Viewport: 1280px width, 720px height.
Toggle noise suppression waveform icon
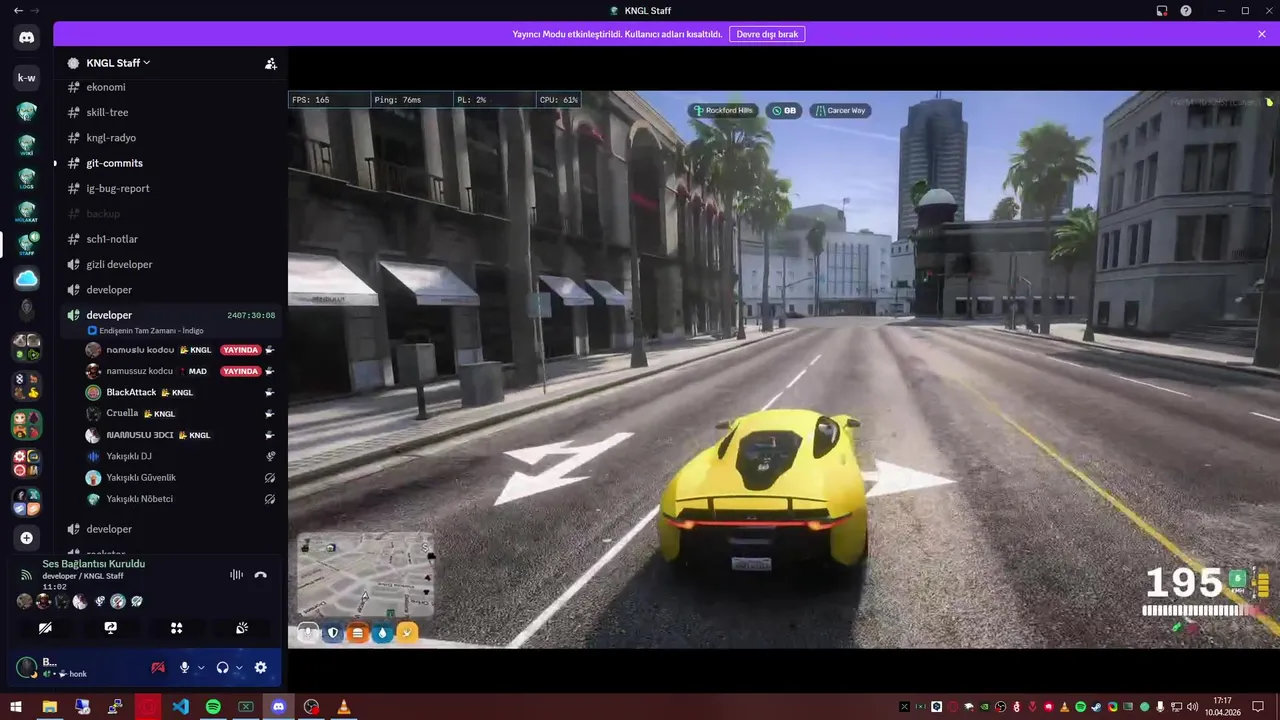point(236,575)
